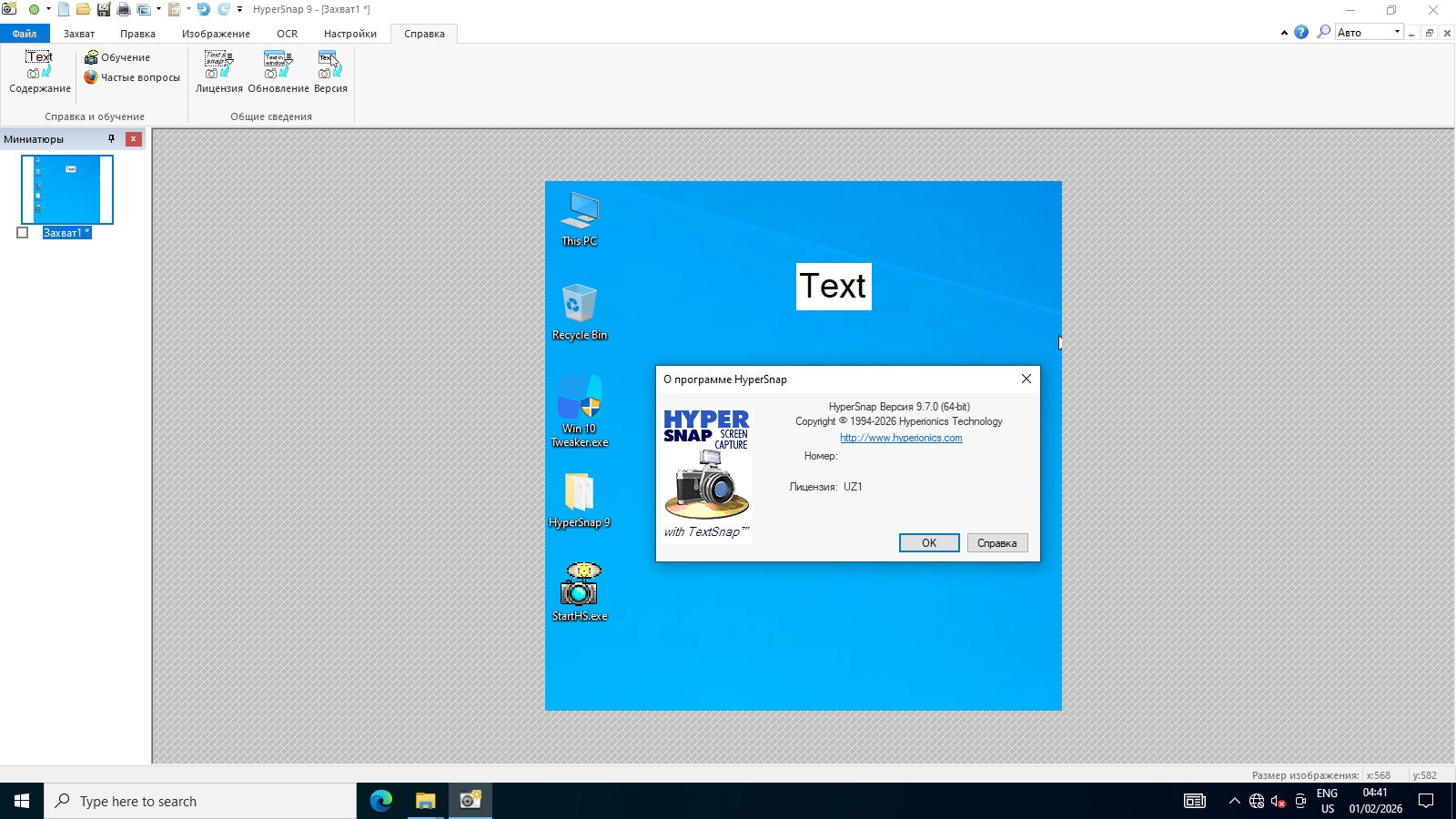This screenshot has width=1456, height=819.
Task: Click the blue question mark help icon
Action: coord(1301,32)
